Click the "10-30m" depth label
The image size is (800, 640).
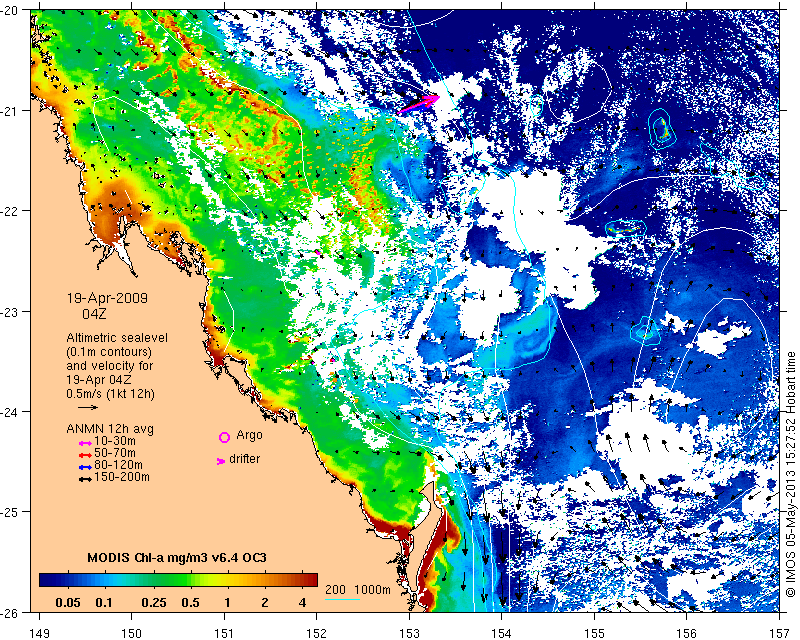pos(115,441)
